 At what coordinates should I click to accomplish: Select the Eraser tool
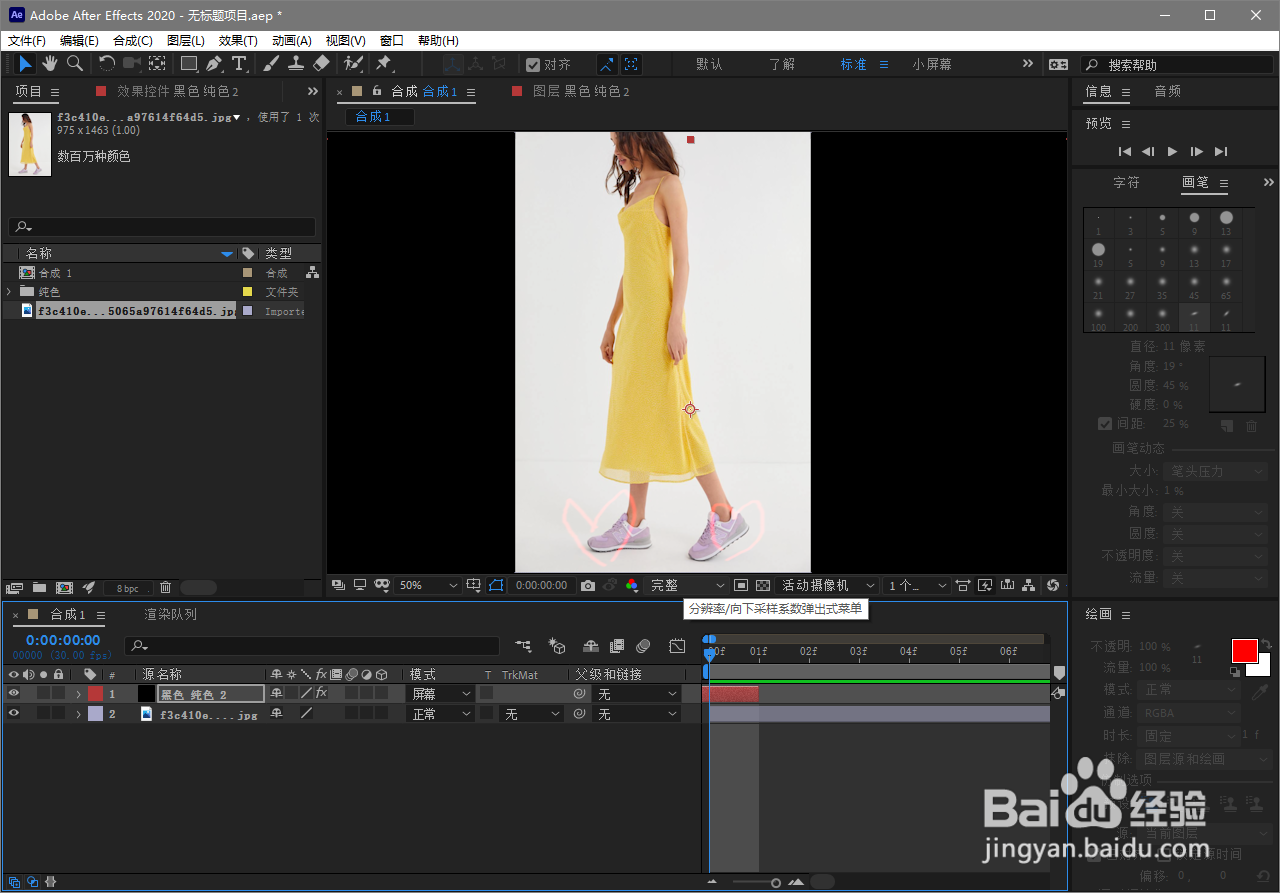(x=321, y=64)
